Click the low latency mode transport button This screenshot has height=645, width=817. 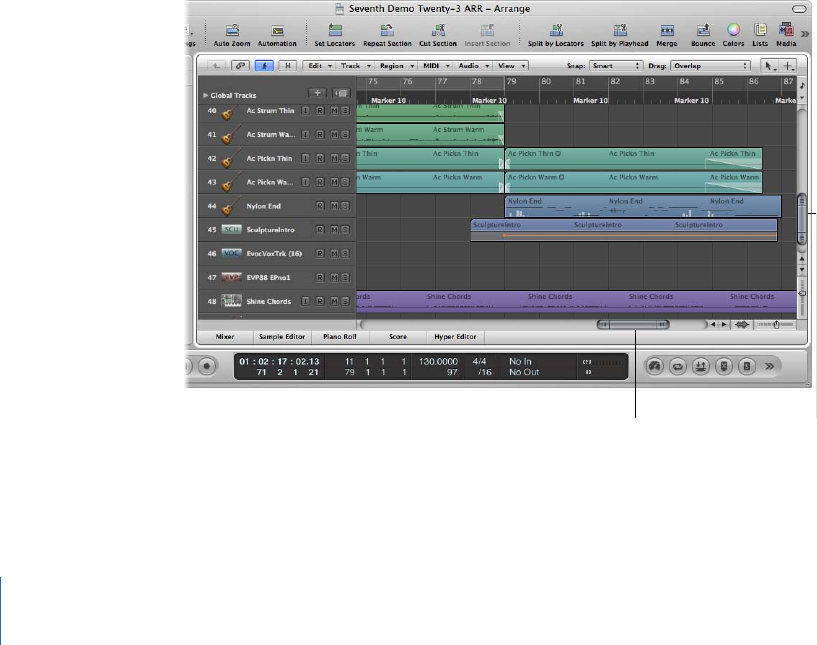pyautogui.click(x=654, y=366)
